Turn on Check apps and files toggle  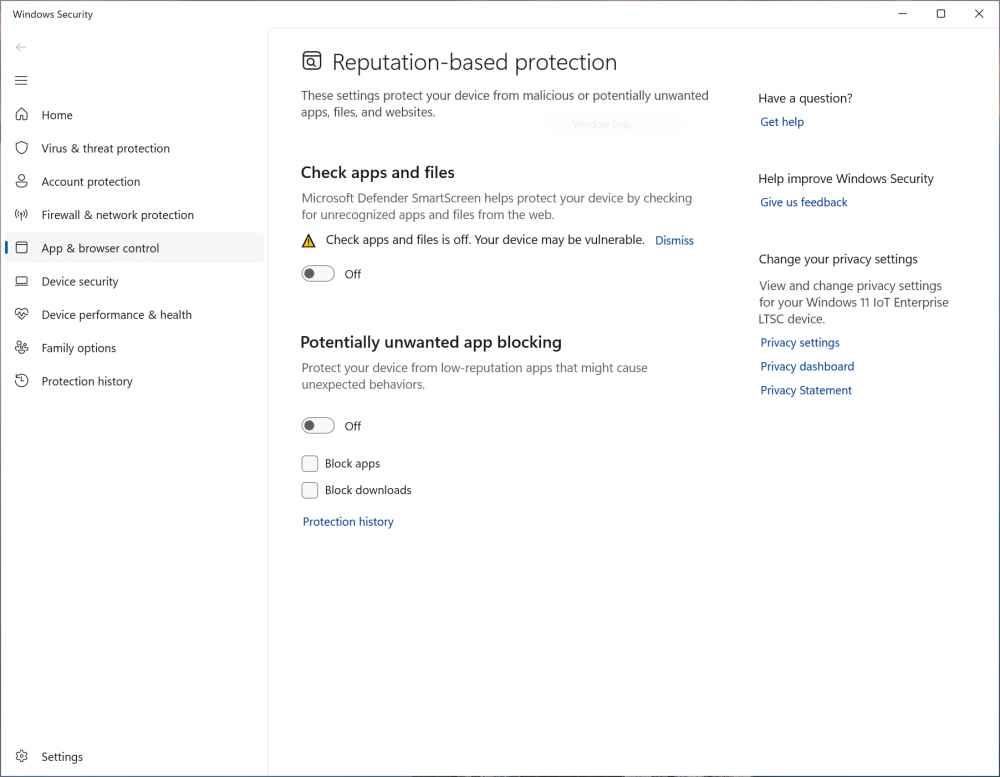point(318,274)
